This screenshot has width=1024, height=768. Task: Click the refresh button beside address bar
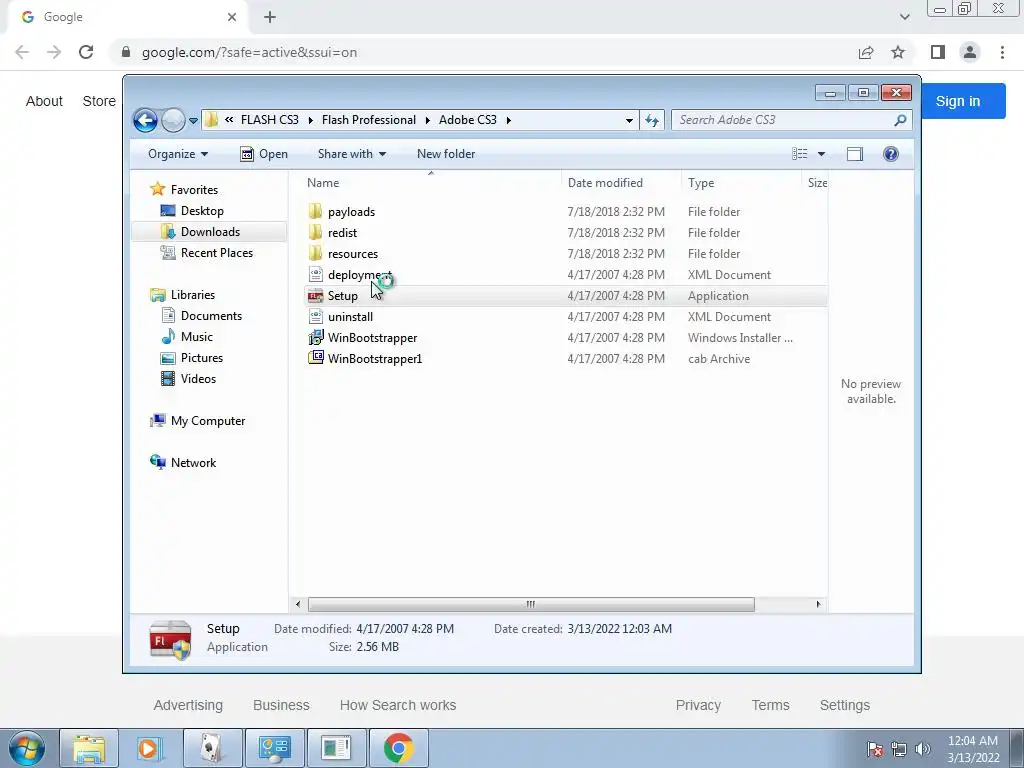(x=652, y=120)
